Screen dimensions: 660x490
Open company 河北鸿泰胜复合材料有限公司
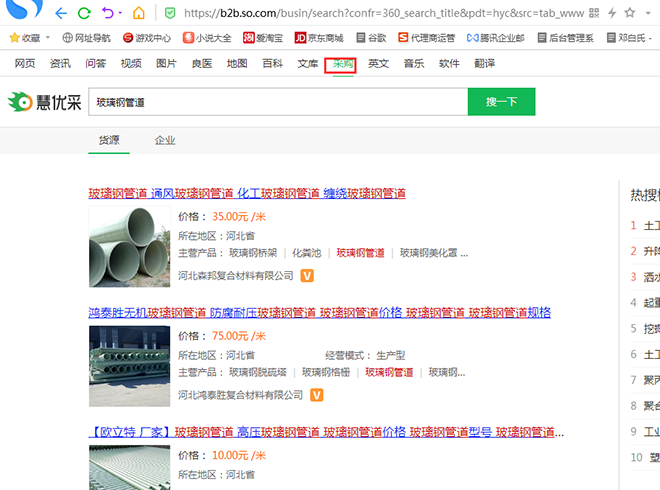240,395
